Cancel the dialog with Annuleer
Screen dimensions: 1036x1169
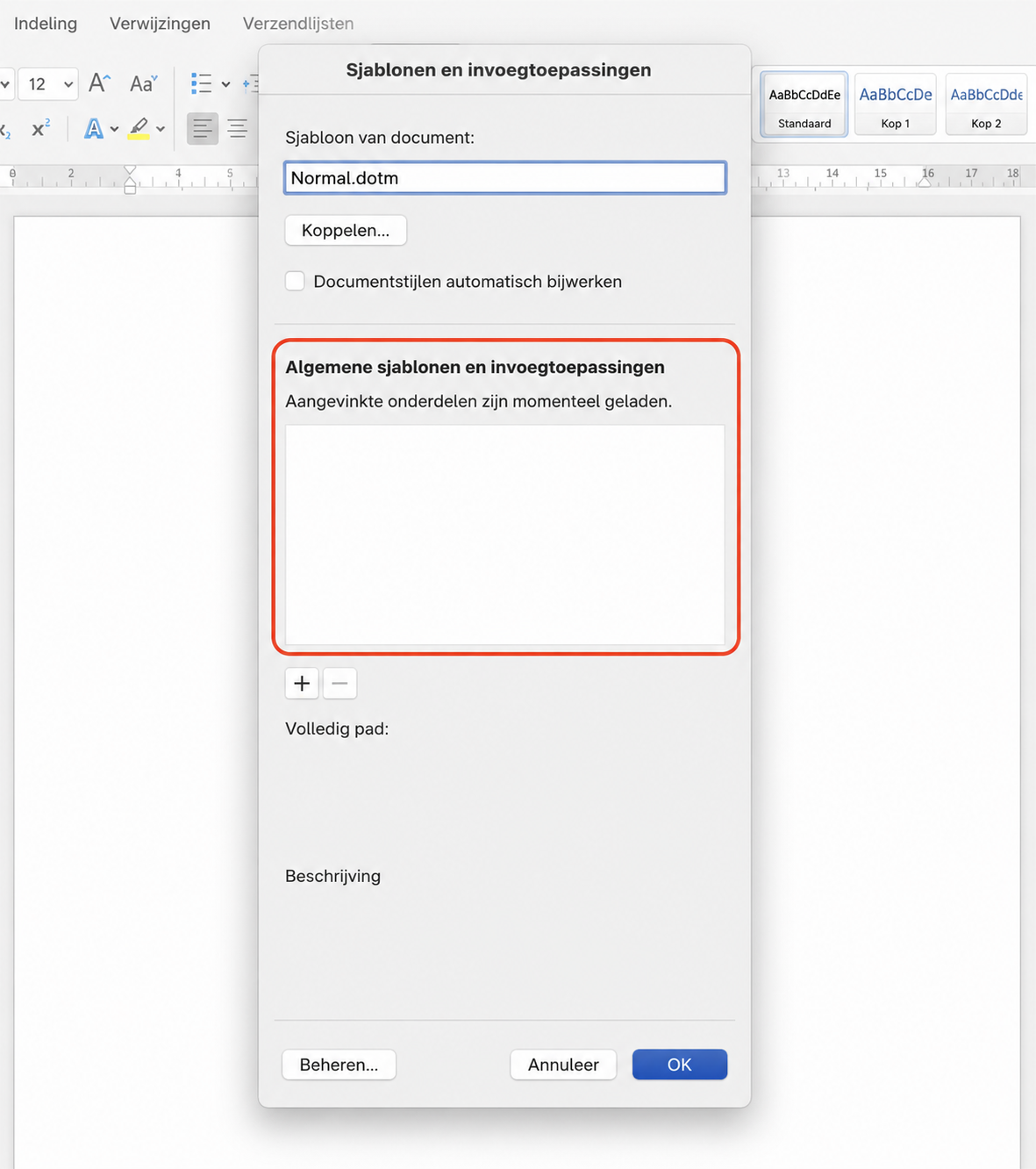[563, 1065]
